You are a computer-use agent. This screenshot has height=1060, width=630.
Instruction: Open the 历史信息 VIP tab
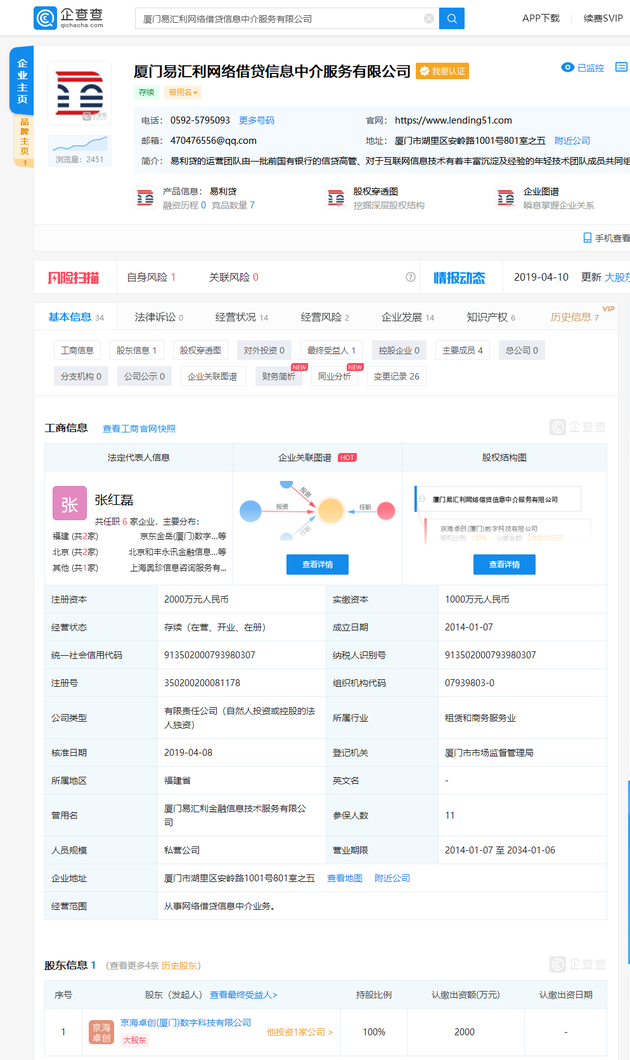575,317
